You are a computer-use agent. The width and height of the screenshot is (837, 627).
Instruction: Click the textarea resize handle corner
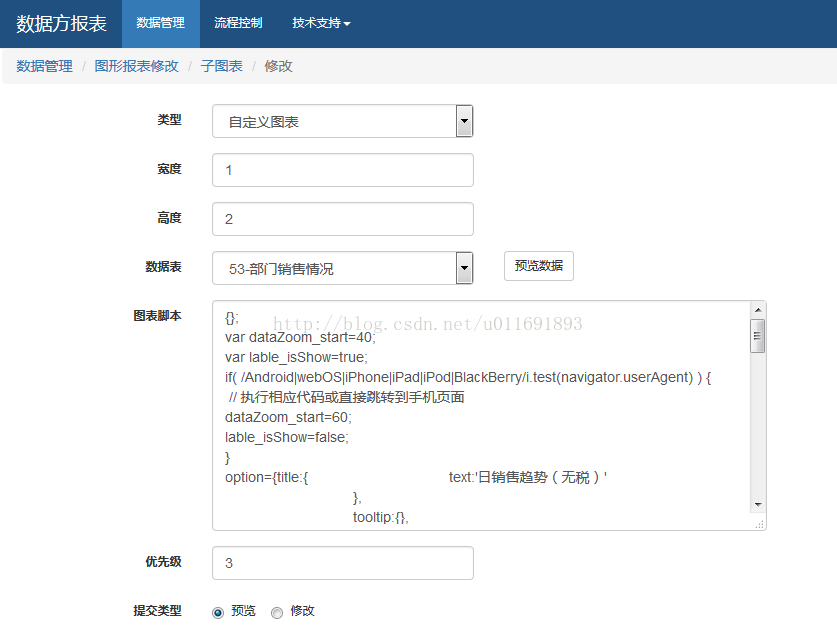[x=760, y=525]
